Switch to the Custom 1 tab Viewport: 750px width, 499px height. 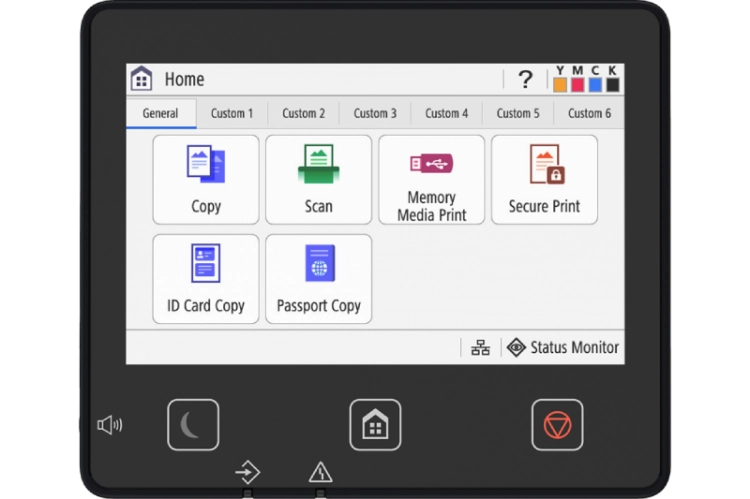click(232, 113)
